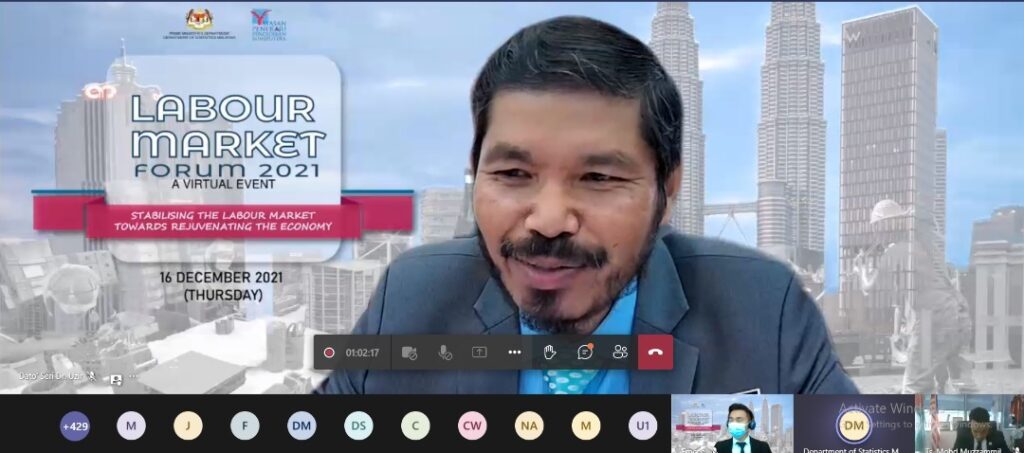Click the red recording indicator dot

329,352
